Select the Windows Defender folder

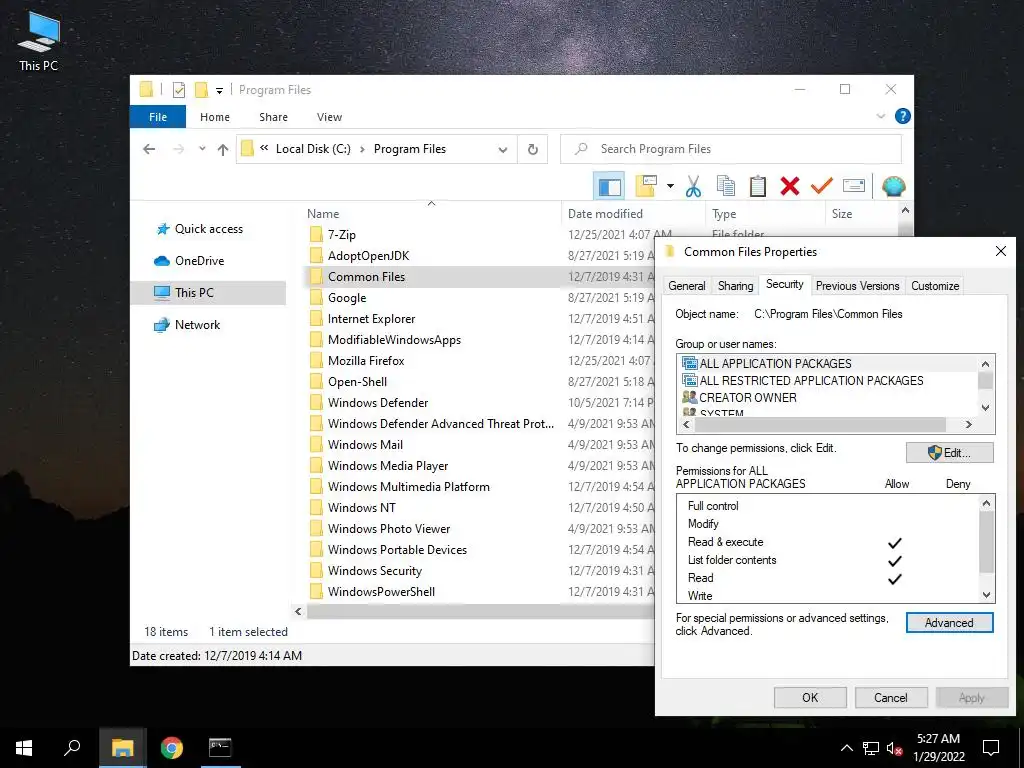tap(378, 403)
